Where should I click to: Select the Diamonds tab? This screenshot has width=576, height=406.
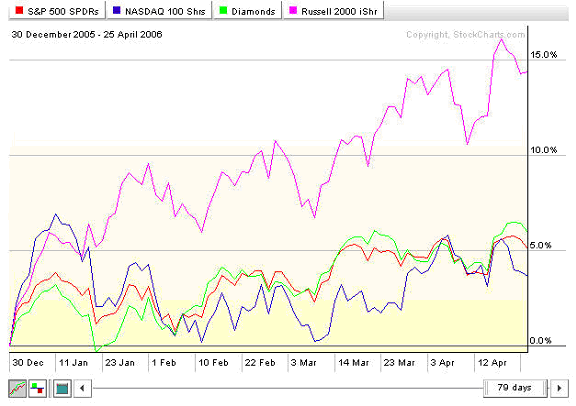click(x=247, y=10)
